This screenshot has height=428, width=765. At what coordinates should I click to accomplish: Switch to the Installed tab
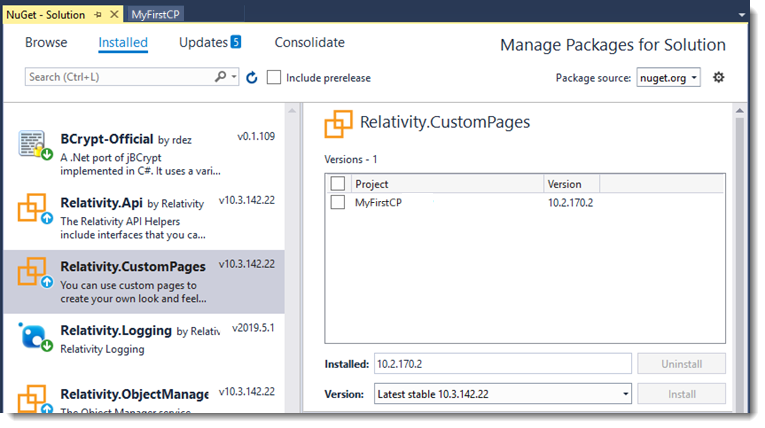[x=123, y=42]
